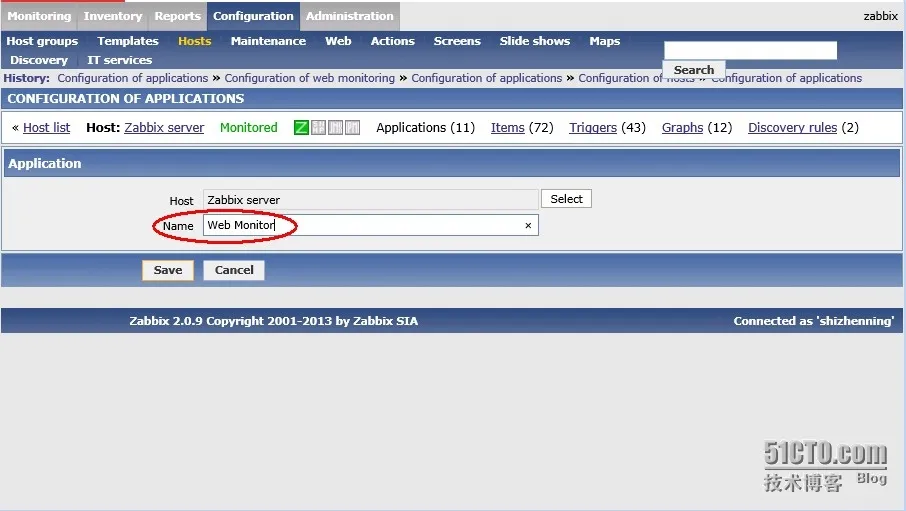Open first history link Configuration of applications

pyautogui.click(x=132, y=78)
